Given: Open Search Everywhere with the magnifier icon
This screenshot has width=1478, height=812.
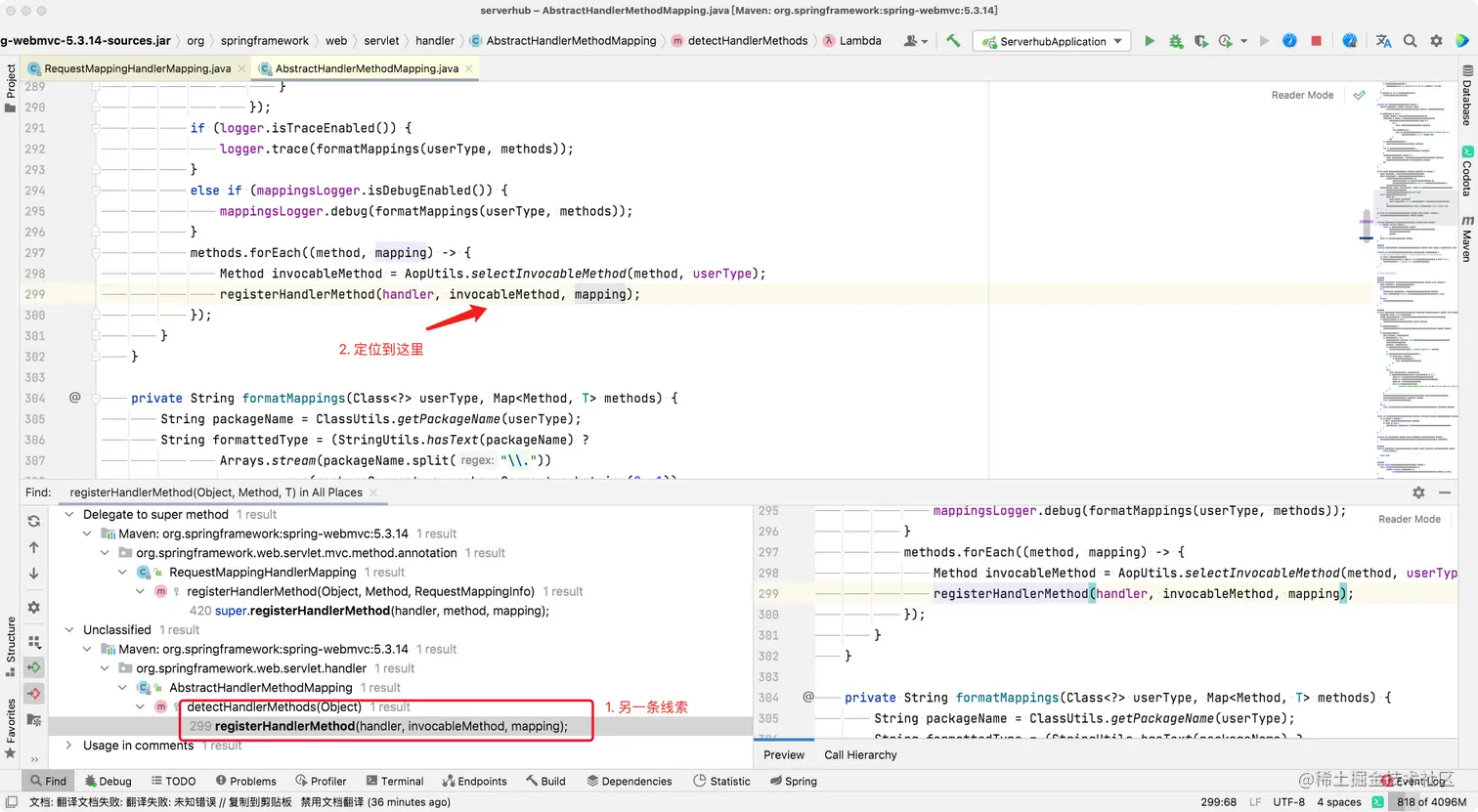Looking at the screenshot, I should (1410, 41).
